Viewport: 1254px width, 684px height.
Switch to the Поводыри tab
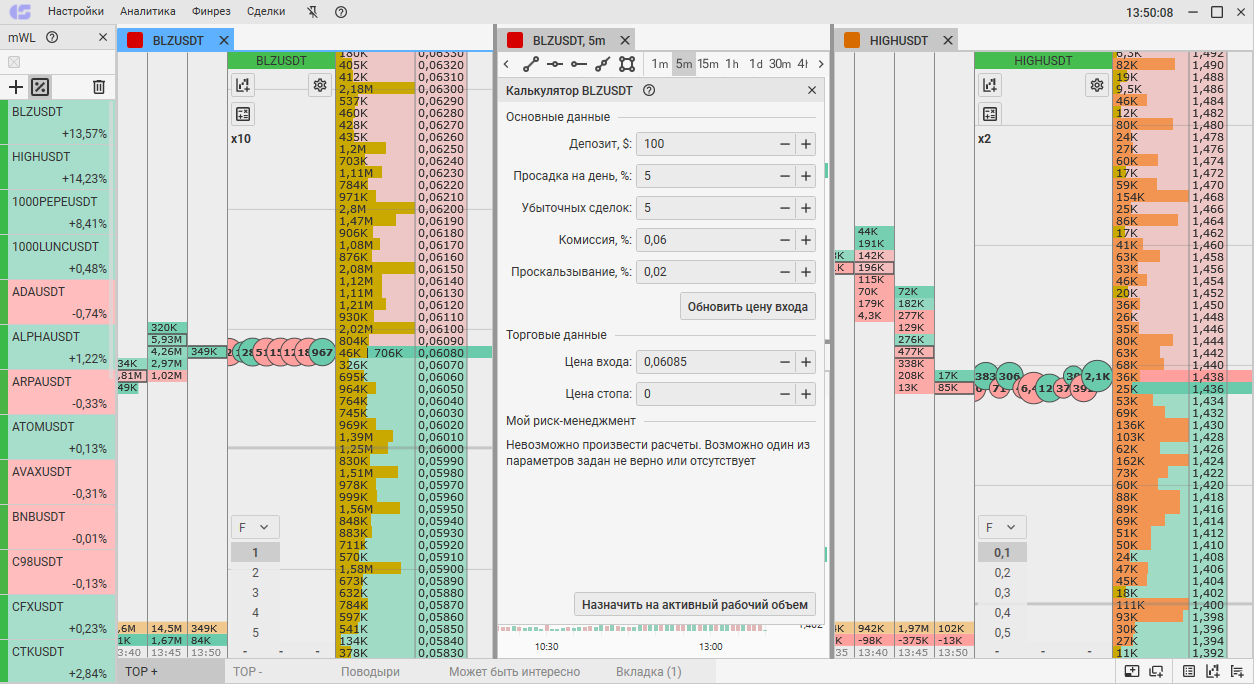(x=370, y=672)
